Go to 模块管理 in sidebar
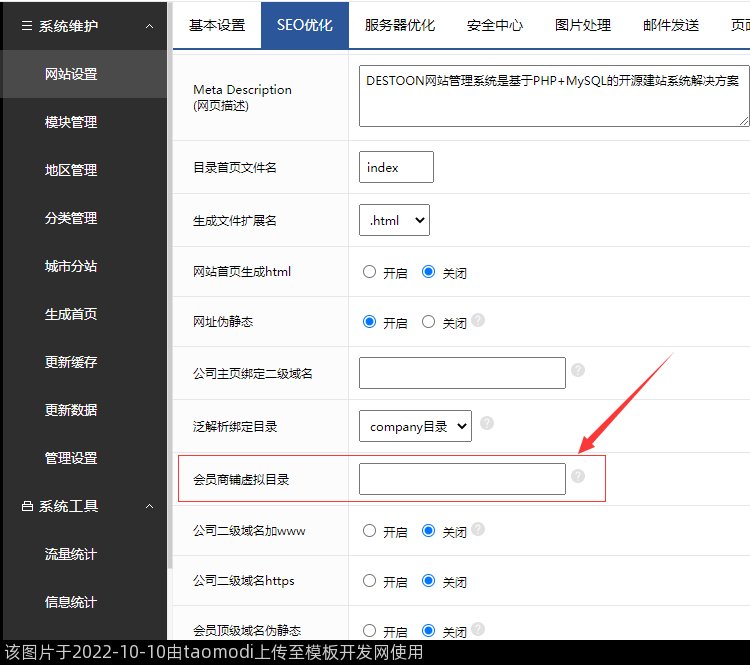 pyautogui.click(x=71, y=122)
